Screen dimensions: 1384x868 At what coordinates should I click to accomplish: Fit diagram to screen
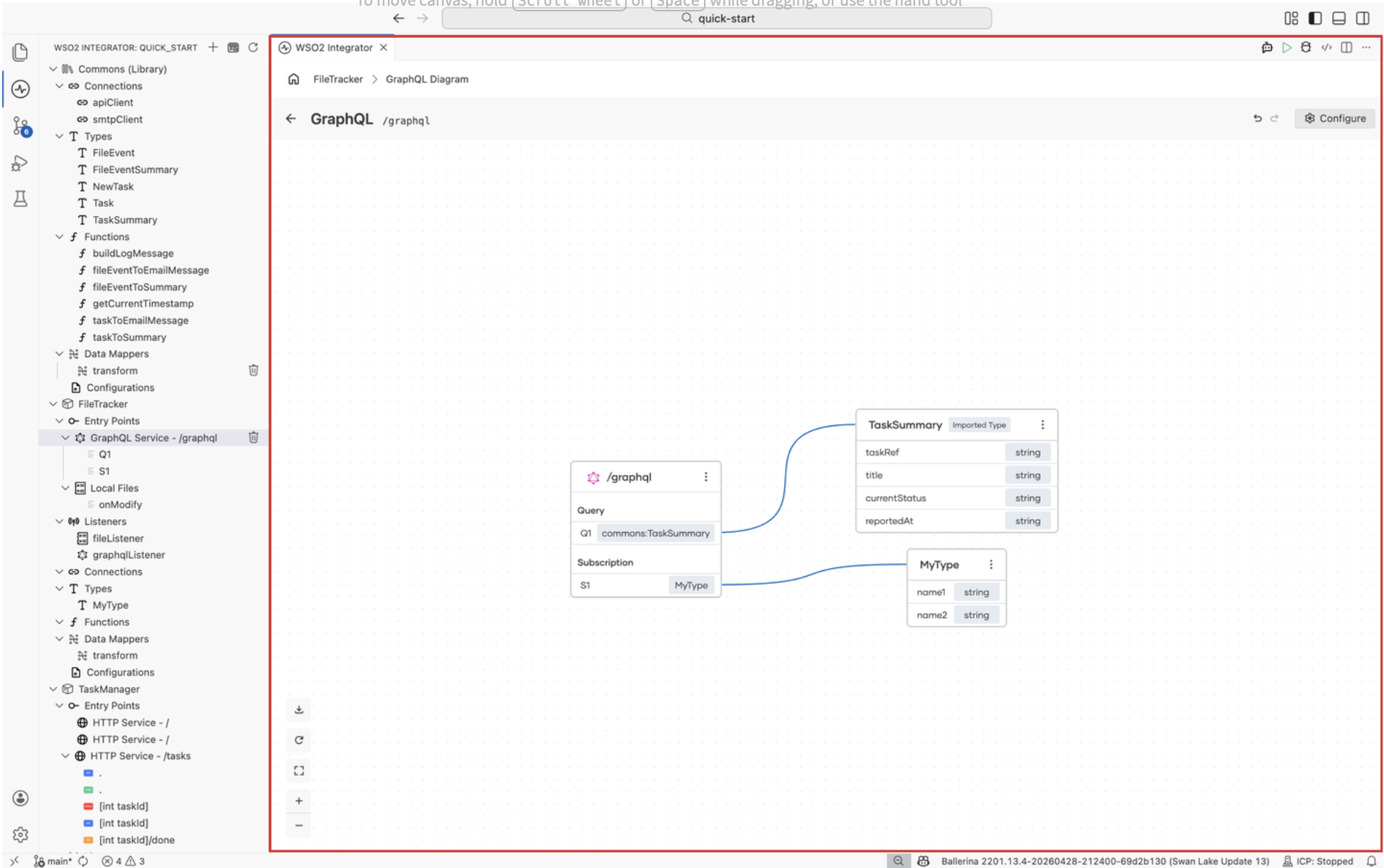pos(298,771)
